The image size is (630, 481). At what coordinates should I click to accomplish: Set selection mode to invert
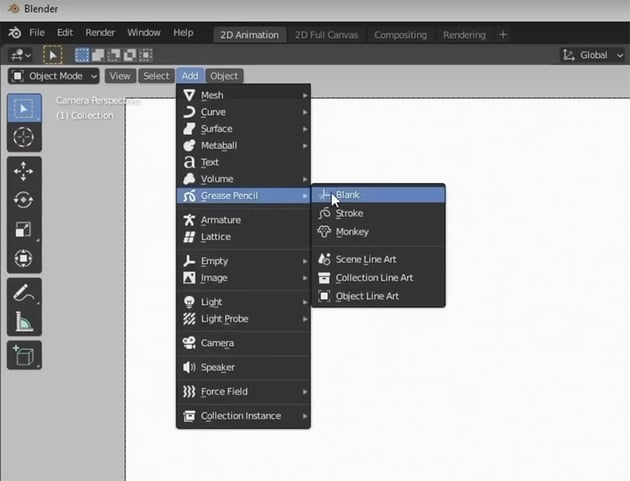130,55
